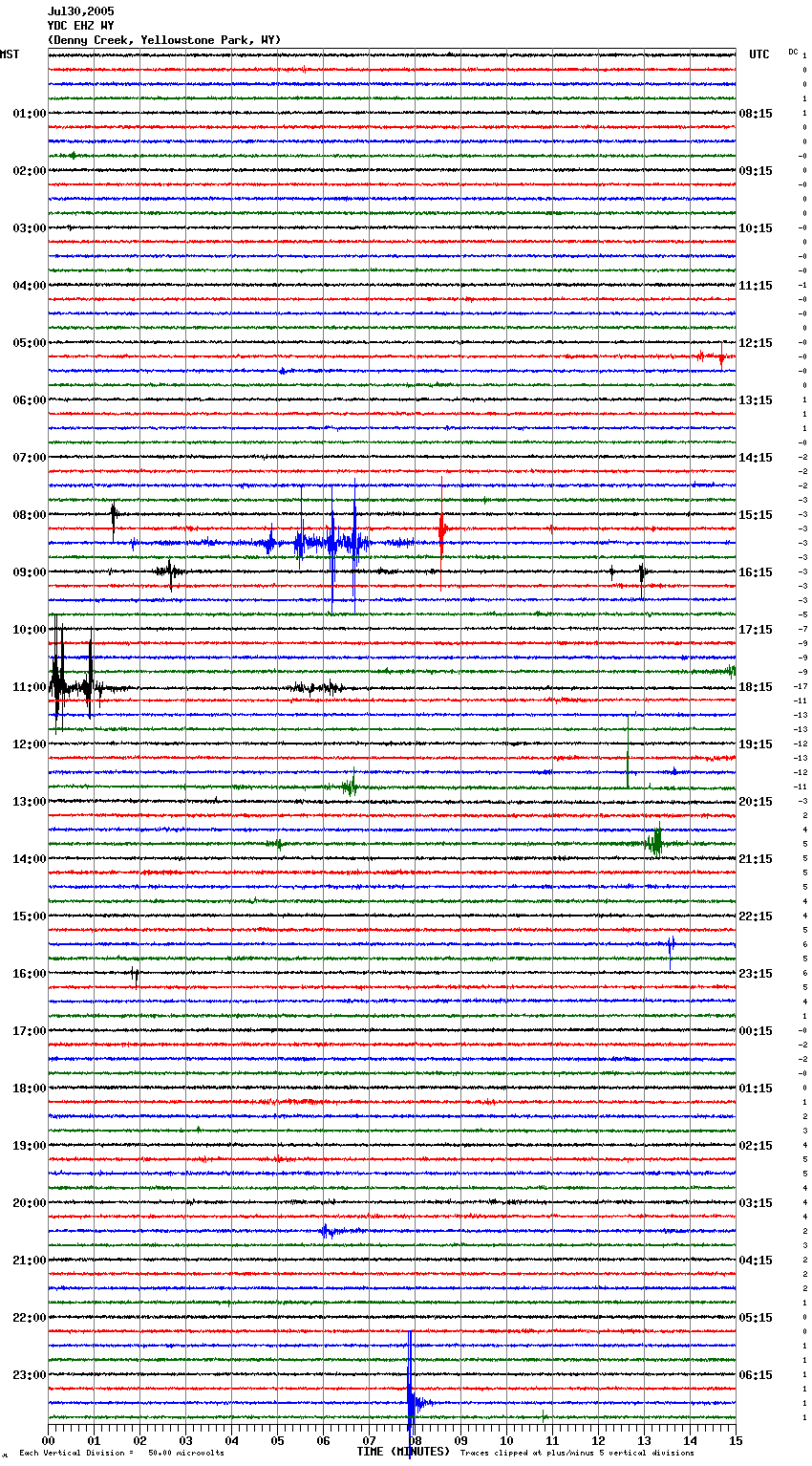The image size is (812, 1466).
Task: Click the DC column header at top right
Action: (x=793, y=52)
